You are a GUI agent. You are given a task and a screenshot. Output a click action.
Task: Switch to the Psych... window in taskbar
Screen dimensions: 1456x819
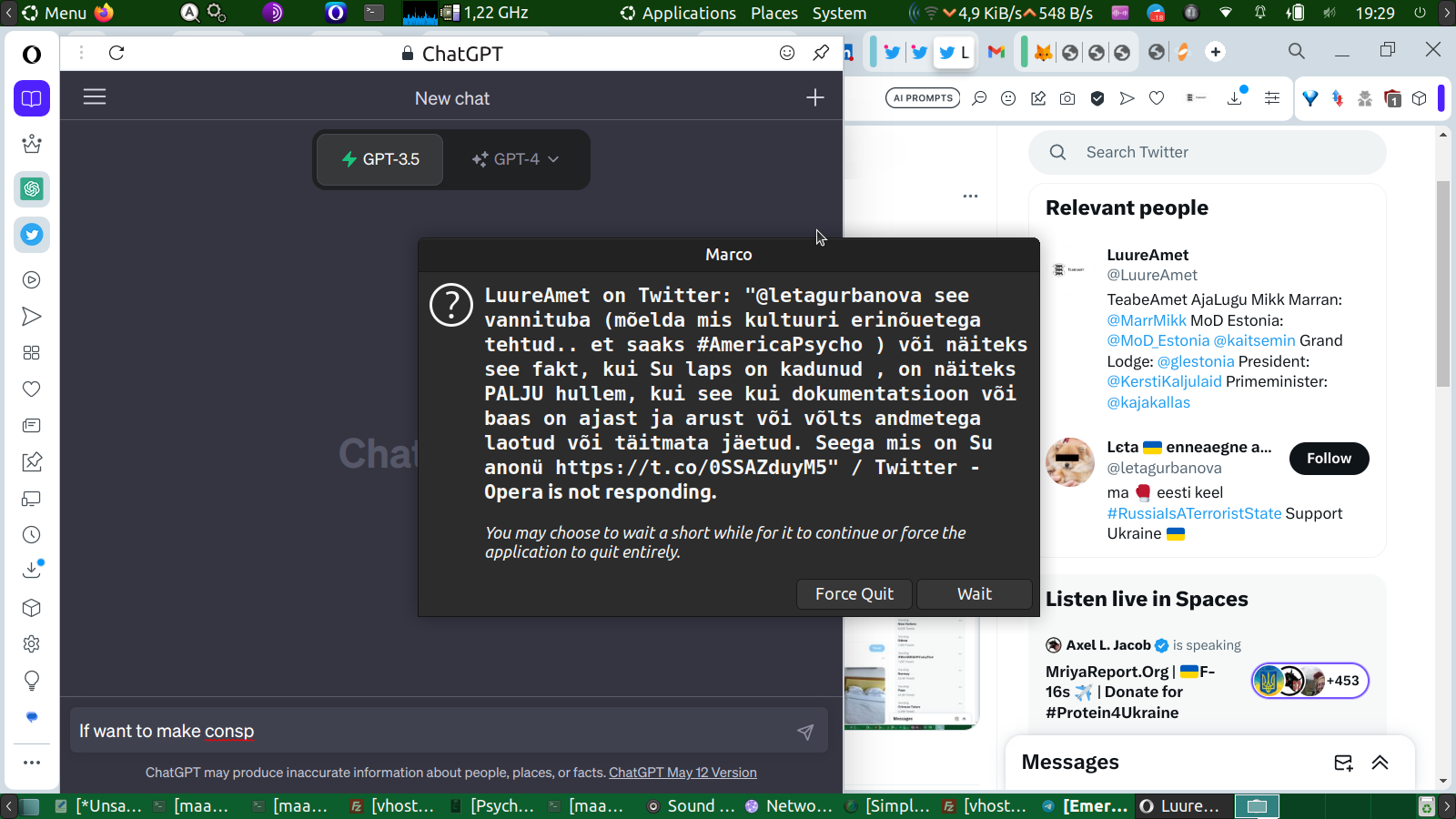point(492,806)
